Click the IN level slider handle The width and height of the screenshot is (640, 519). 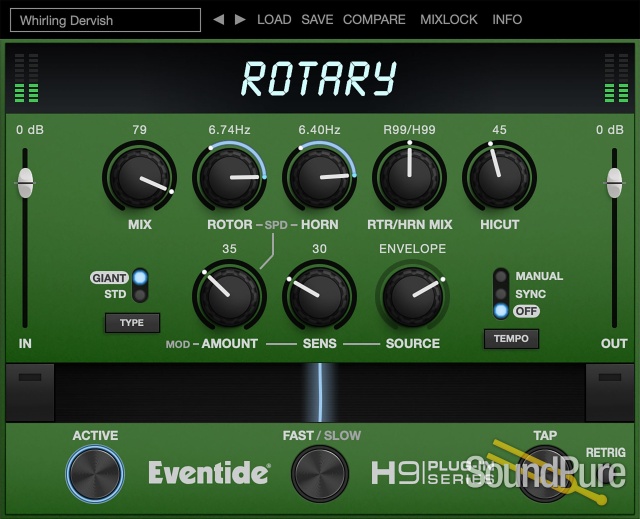pos(26,183)
